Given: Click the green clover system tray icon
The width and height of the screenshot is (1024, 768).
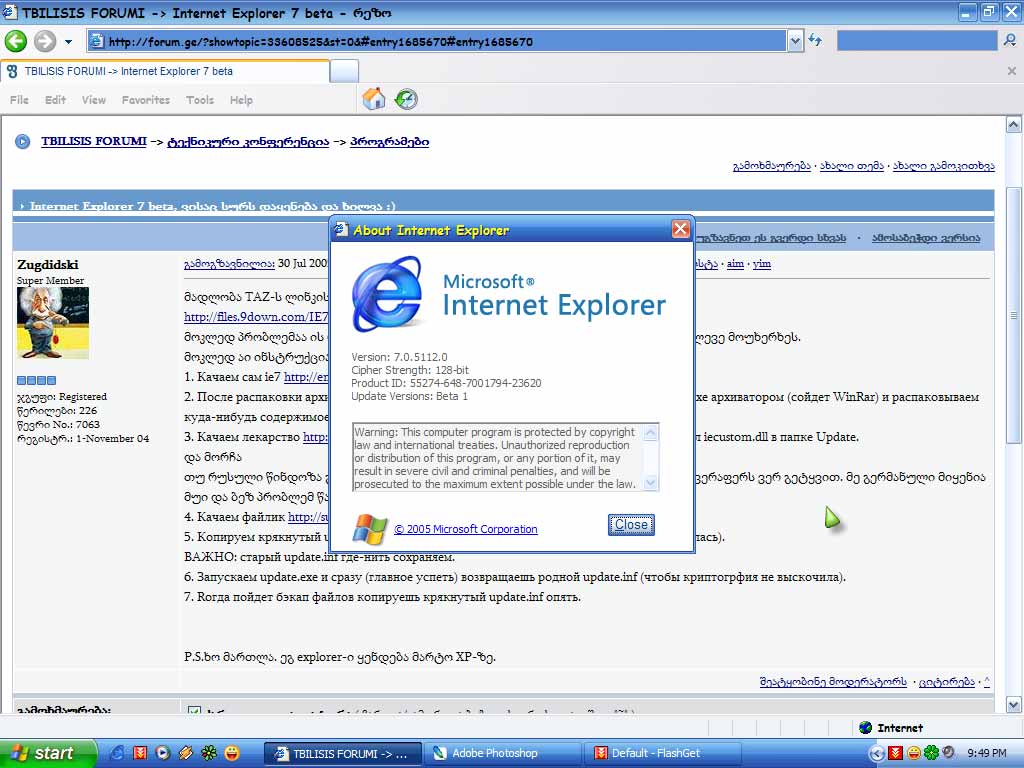Looking at the screenshot, I should click(x=931, y=754).
